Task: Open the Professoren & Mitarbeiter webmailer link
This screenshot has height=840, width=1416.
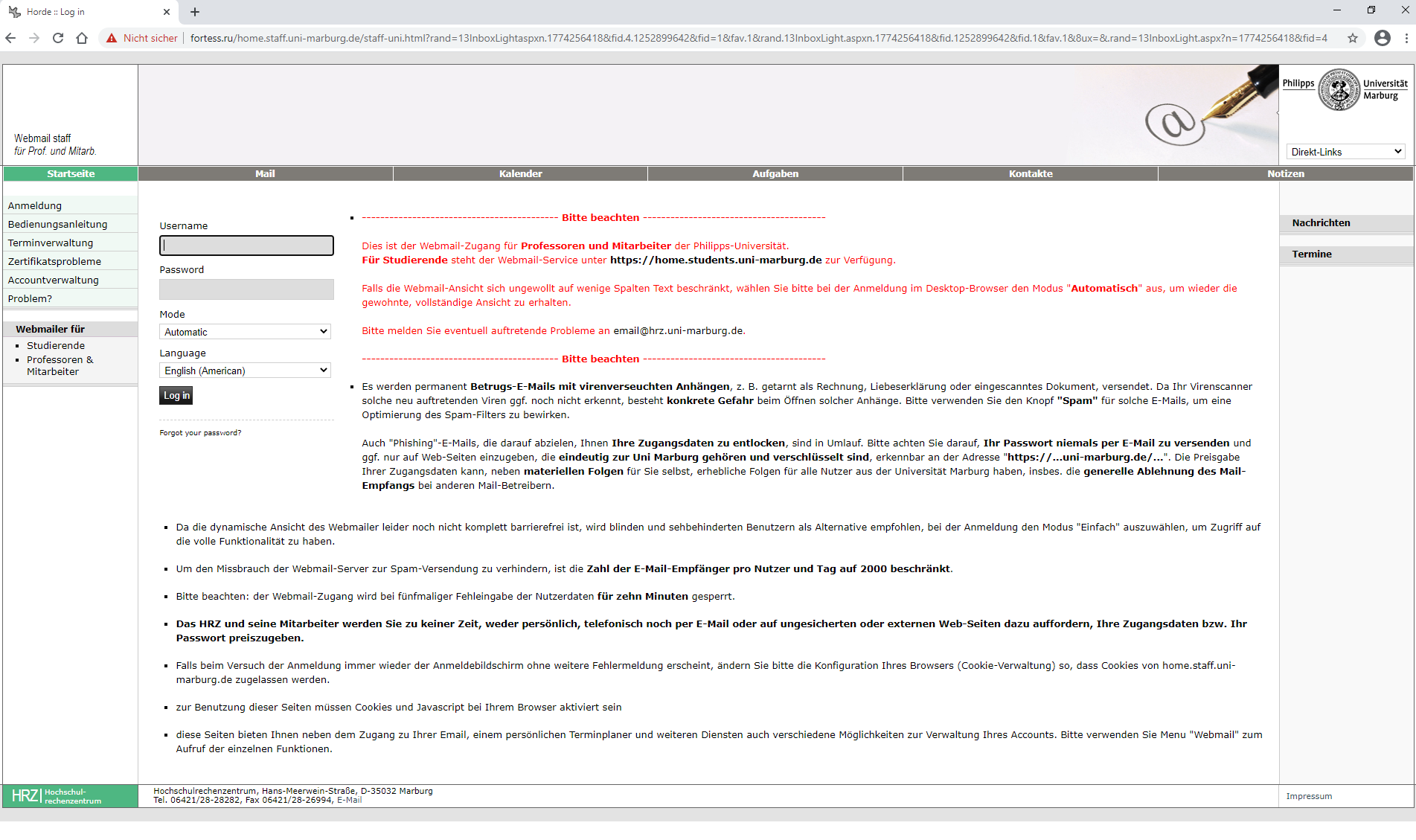Action: [60, 366]
